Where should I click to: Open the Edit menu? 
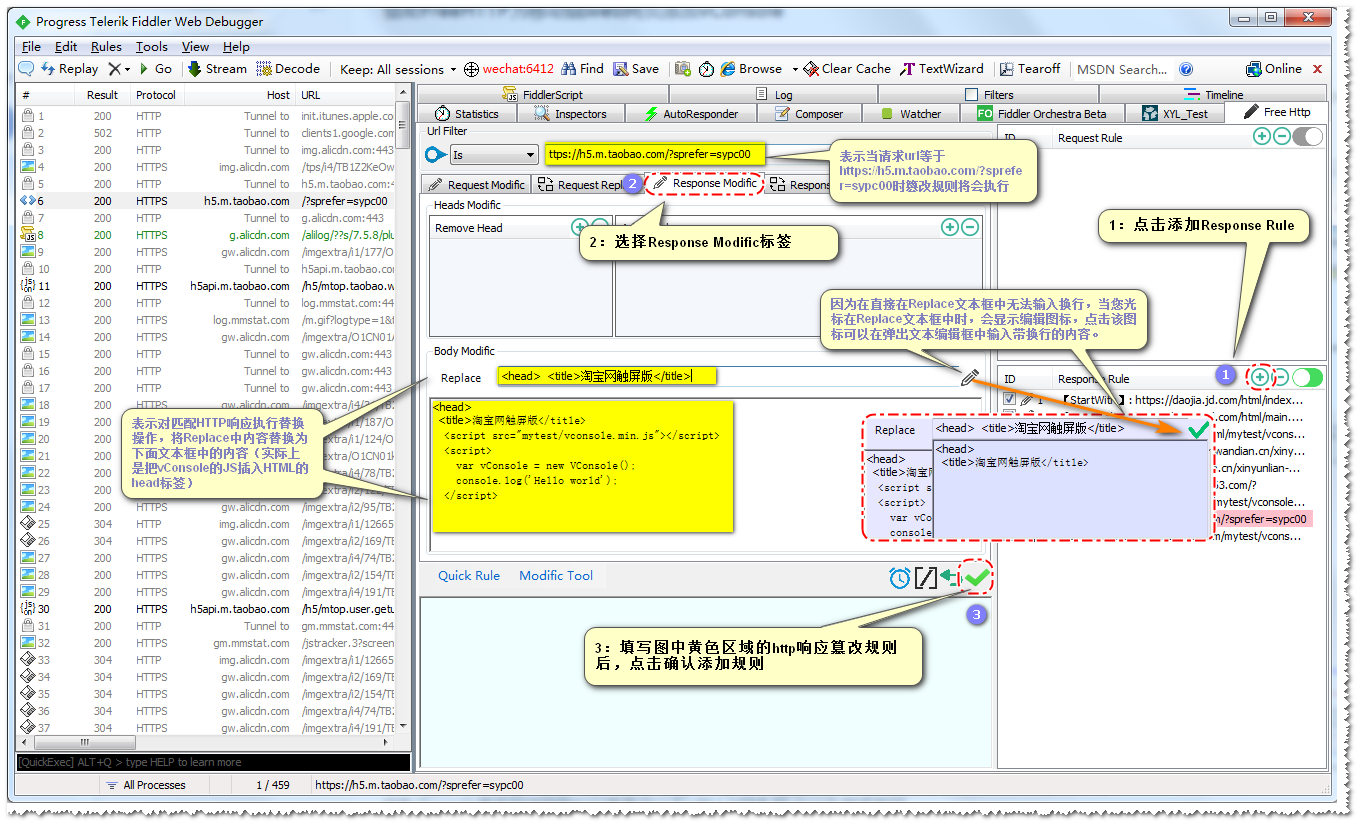pos(66,46)
